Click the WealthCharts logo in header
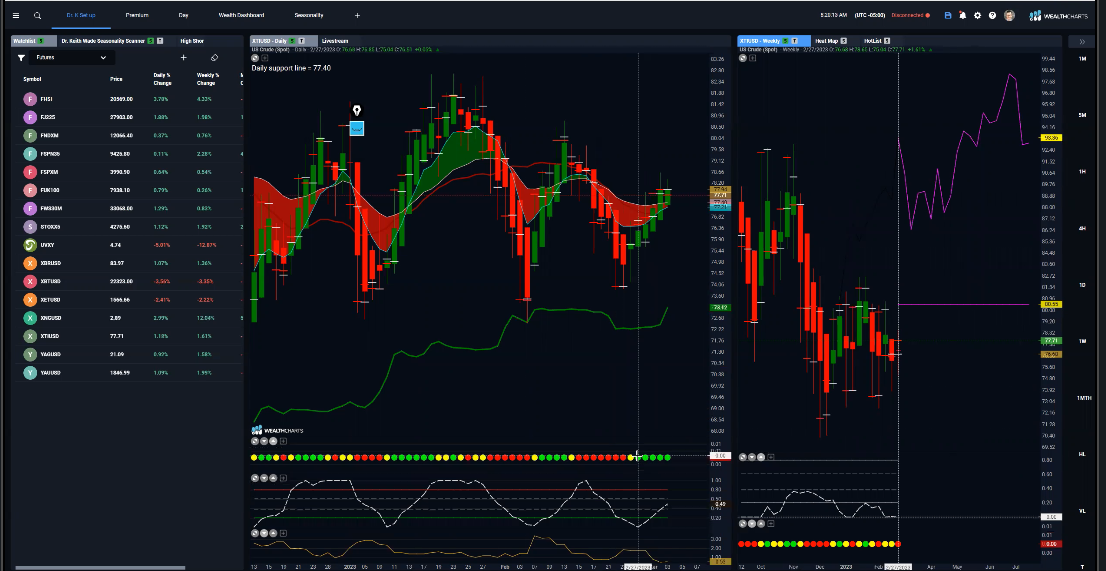Image resolution: width=1106 pixels, height=571 pixels. click(x=1058, y=15)
